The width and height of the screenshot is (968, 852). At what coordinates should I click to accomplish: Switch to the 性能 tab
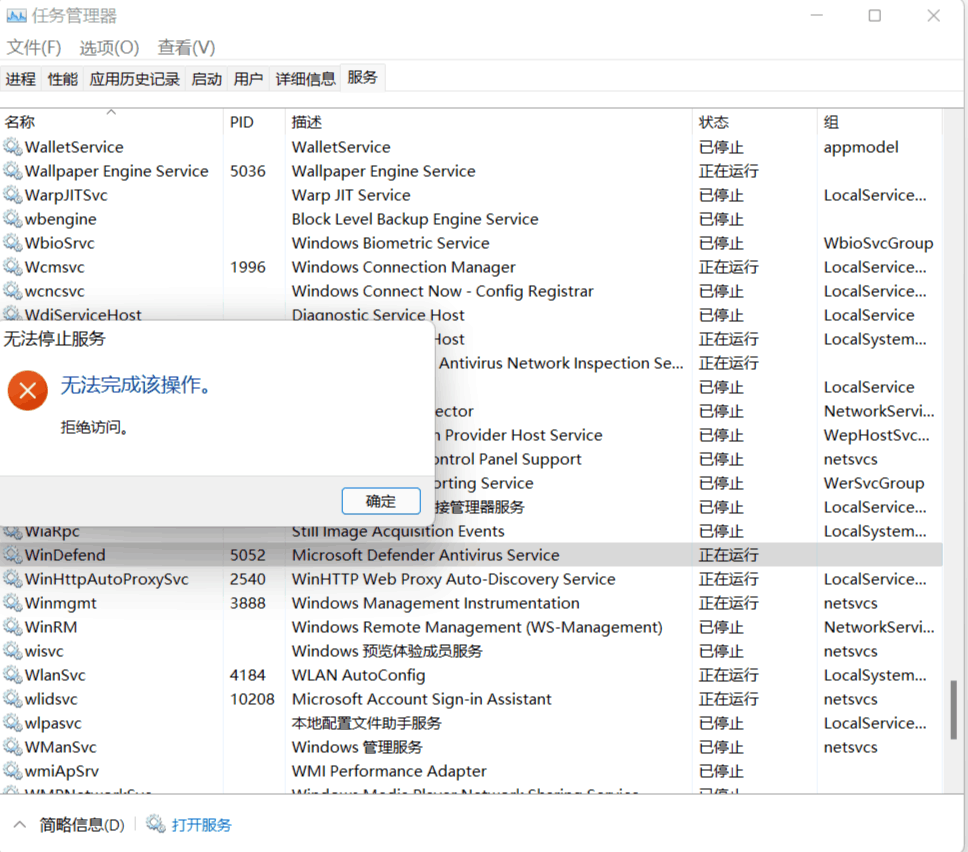63,78
